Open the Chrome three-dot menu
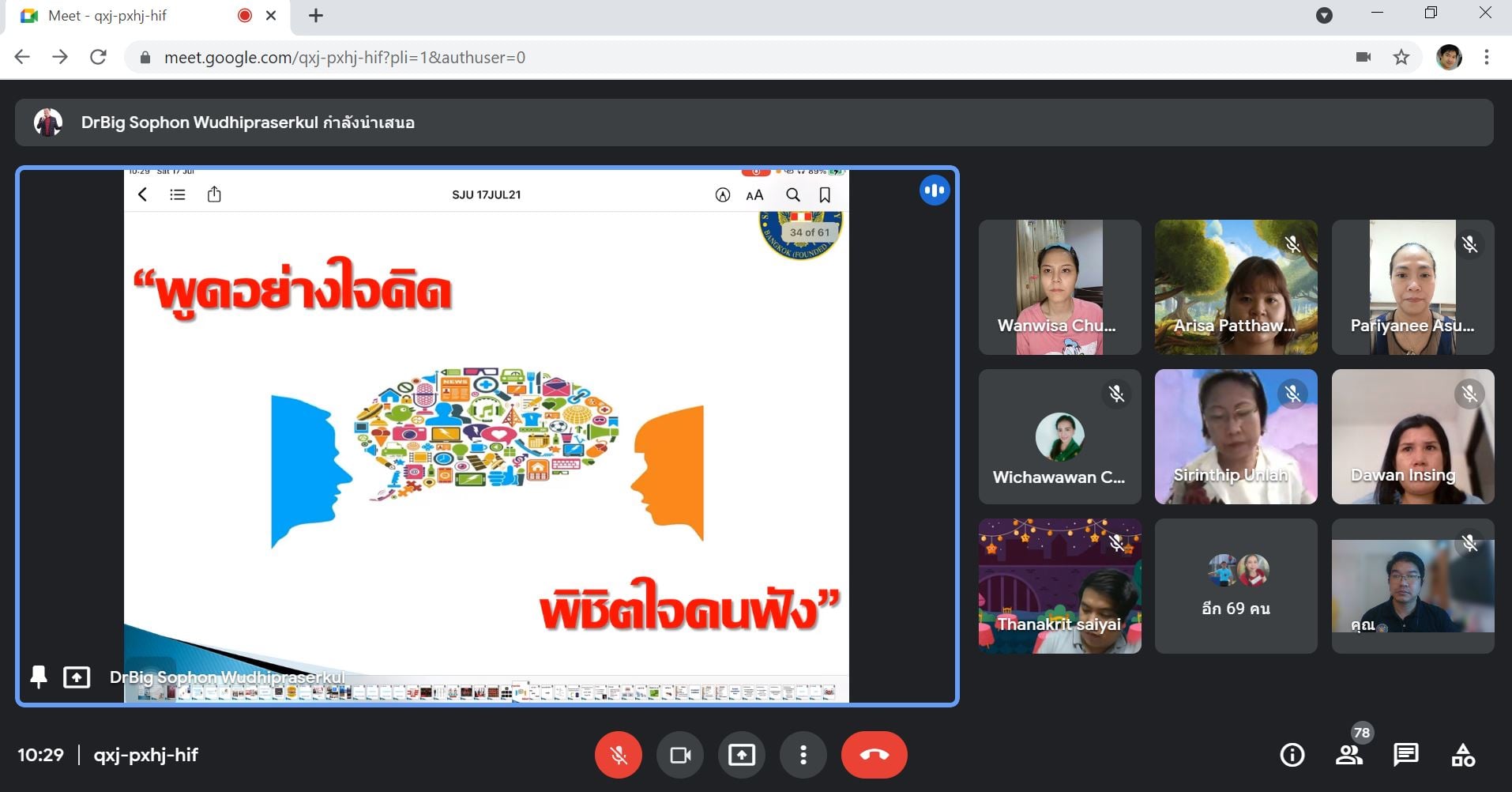The width and height of the screenshot is (1512, 792). [1487, 57]
